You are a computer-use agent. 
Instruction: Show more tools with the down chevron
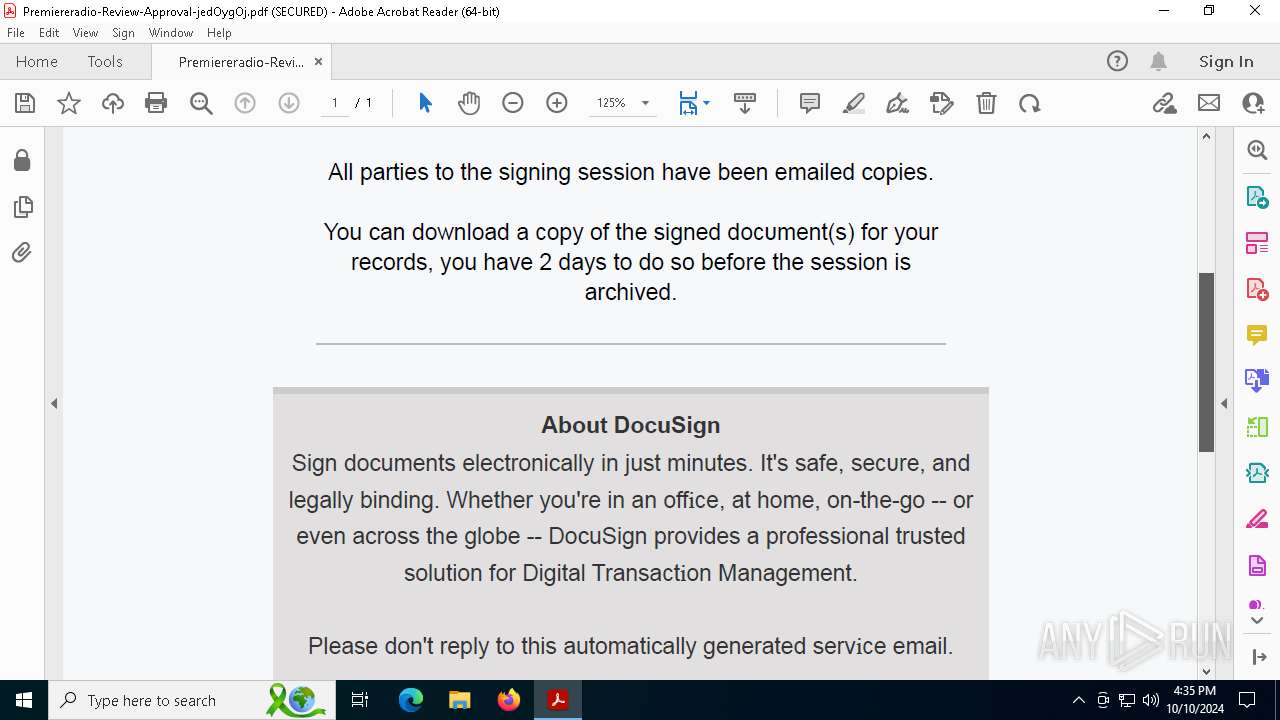click(x=1257, y=621)
